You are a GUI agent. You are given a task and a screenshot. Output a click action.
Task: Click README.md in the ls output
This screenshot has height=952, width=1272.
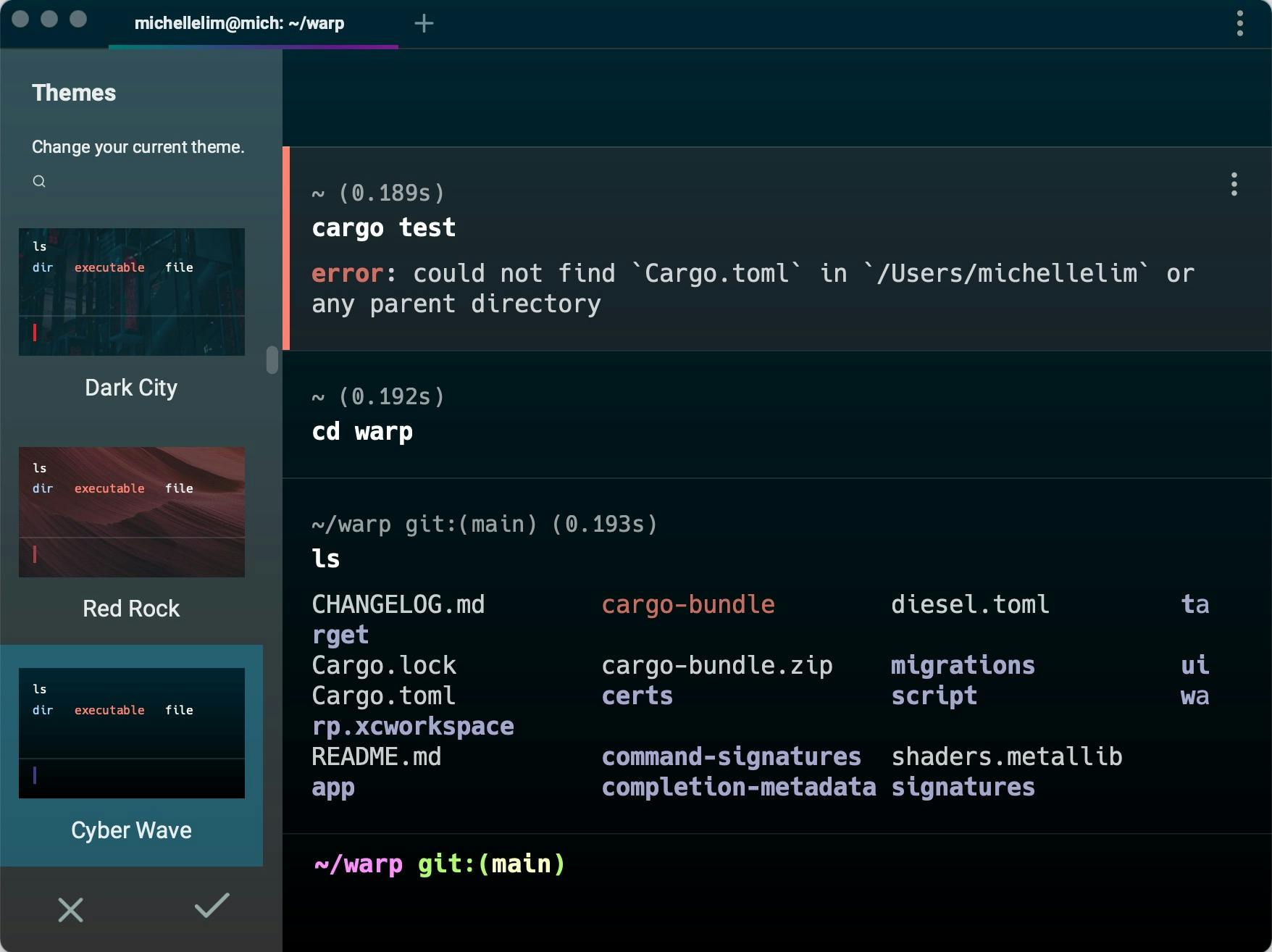click(x=377, y=756)
